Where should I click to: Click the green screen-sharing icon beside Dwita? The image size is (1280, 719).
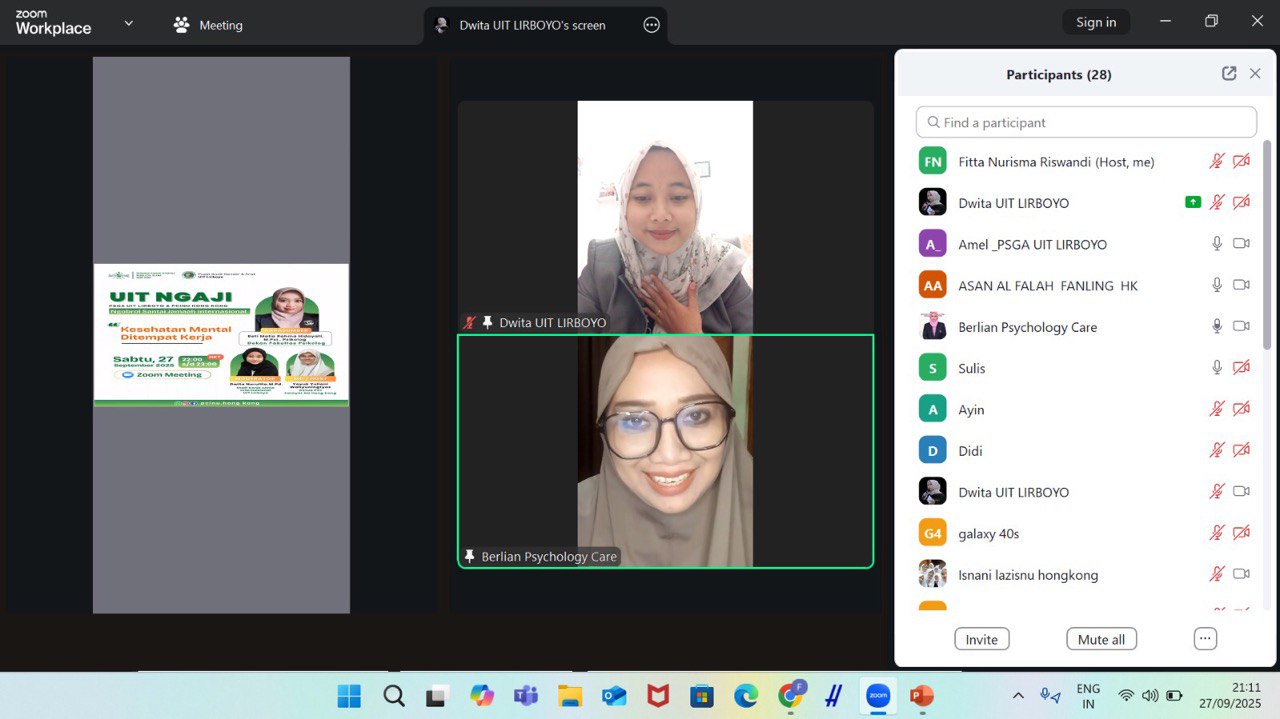(1192, 202)
